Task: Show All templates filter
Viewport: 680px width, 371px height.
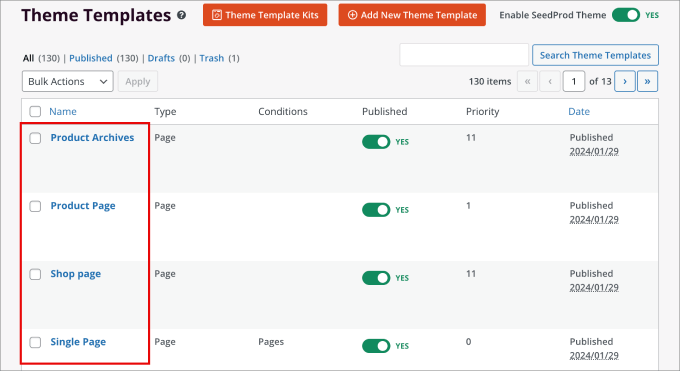Action: click(x=28, y=58)
